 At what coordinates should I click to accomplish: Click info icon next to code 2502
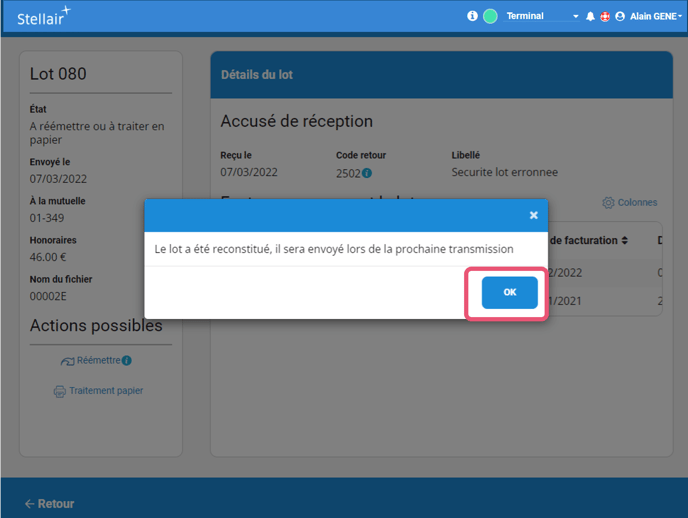pyautogui.click(x=367, y=173)
